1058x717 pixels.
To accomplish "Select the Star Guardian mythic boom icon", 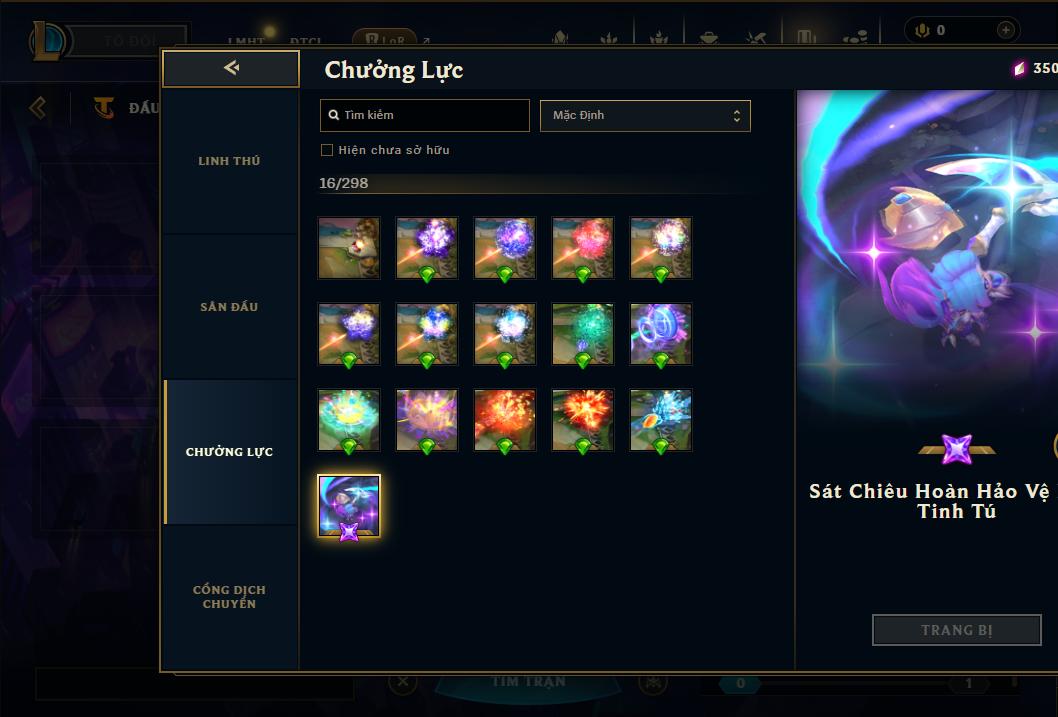I will coord(349,506).
